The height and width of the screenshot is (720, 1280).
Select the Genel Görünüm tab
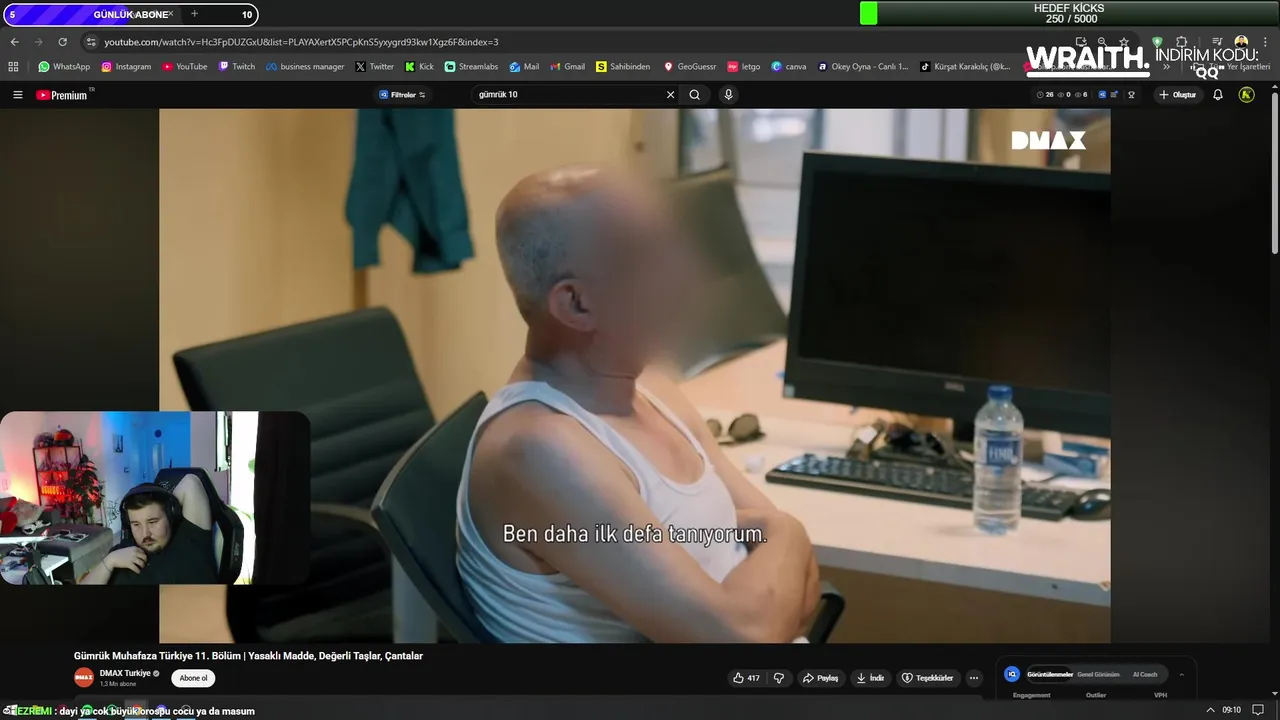(1098, 674)
